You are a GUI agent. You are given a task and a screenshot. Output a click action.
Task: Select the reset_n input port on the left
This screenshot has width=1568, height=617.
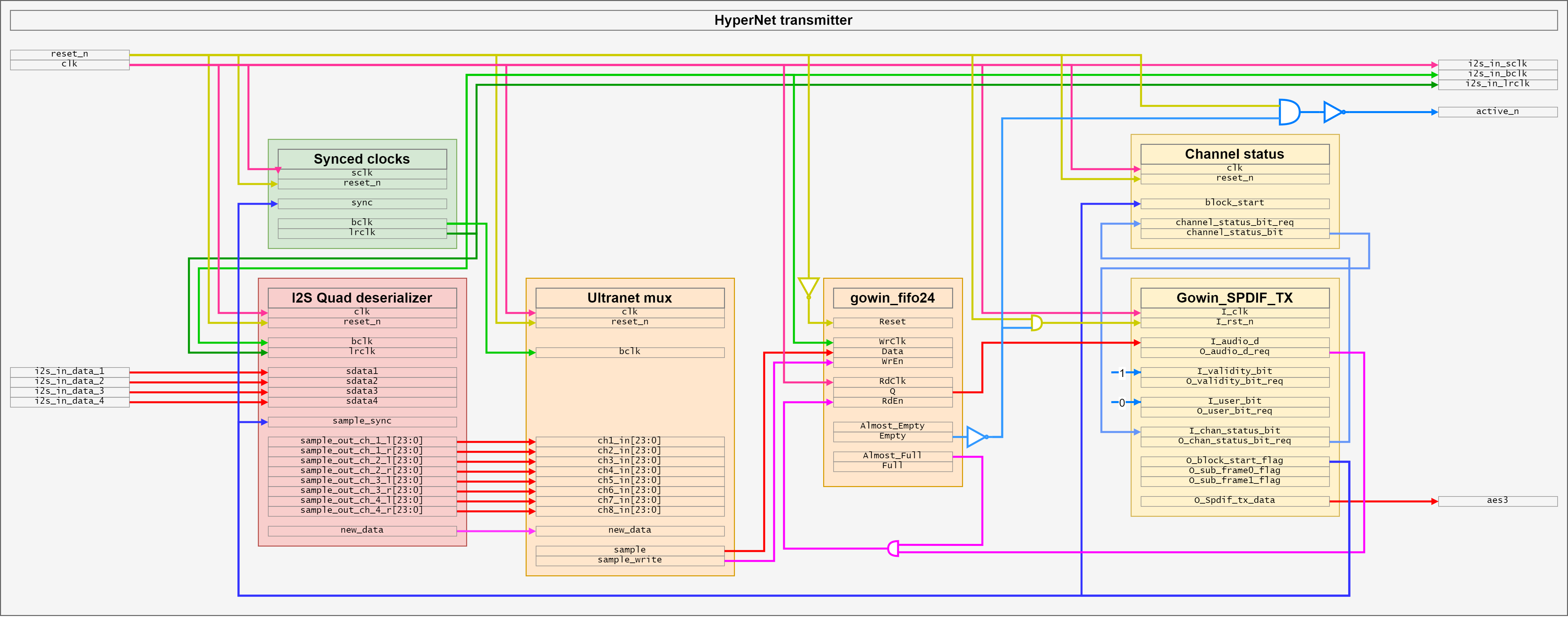point(69,54)
